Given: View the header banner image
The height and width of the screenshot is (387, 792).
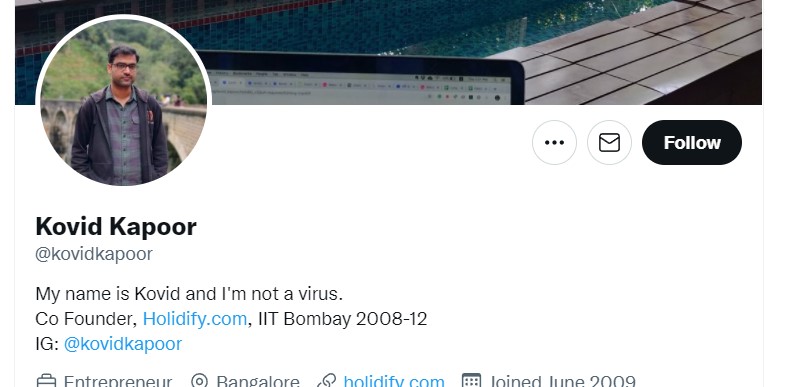Looking at the screenshot, I should 388,52.
